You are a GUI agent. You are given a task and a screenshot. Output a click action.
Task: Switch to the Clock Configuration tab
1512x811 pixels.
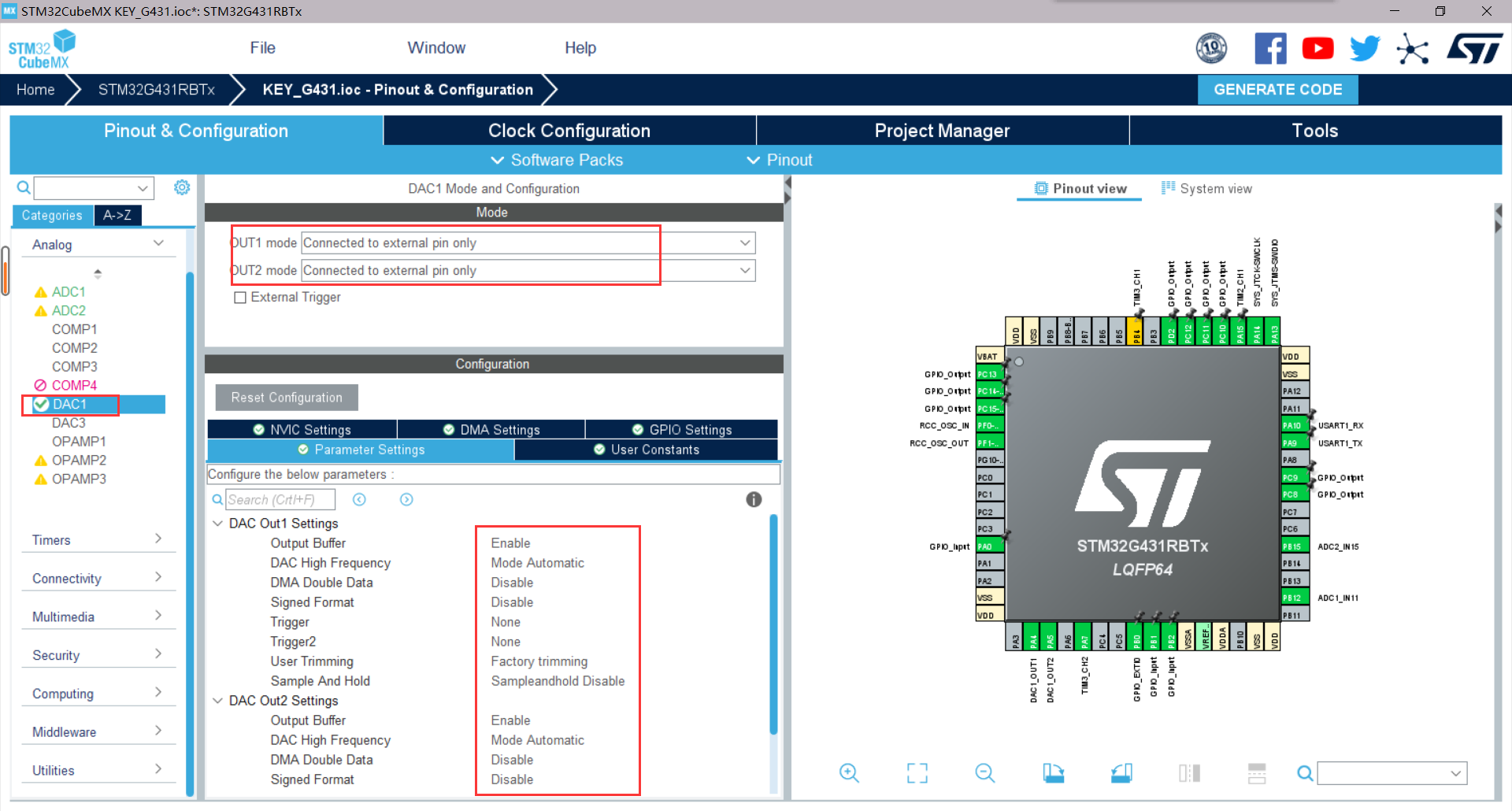pyautogui.click(x=569, y=130)
